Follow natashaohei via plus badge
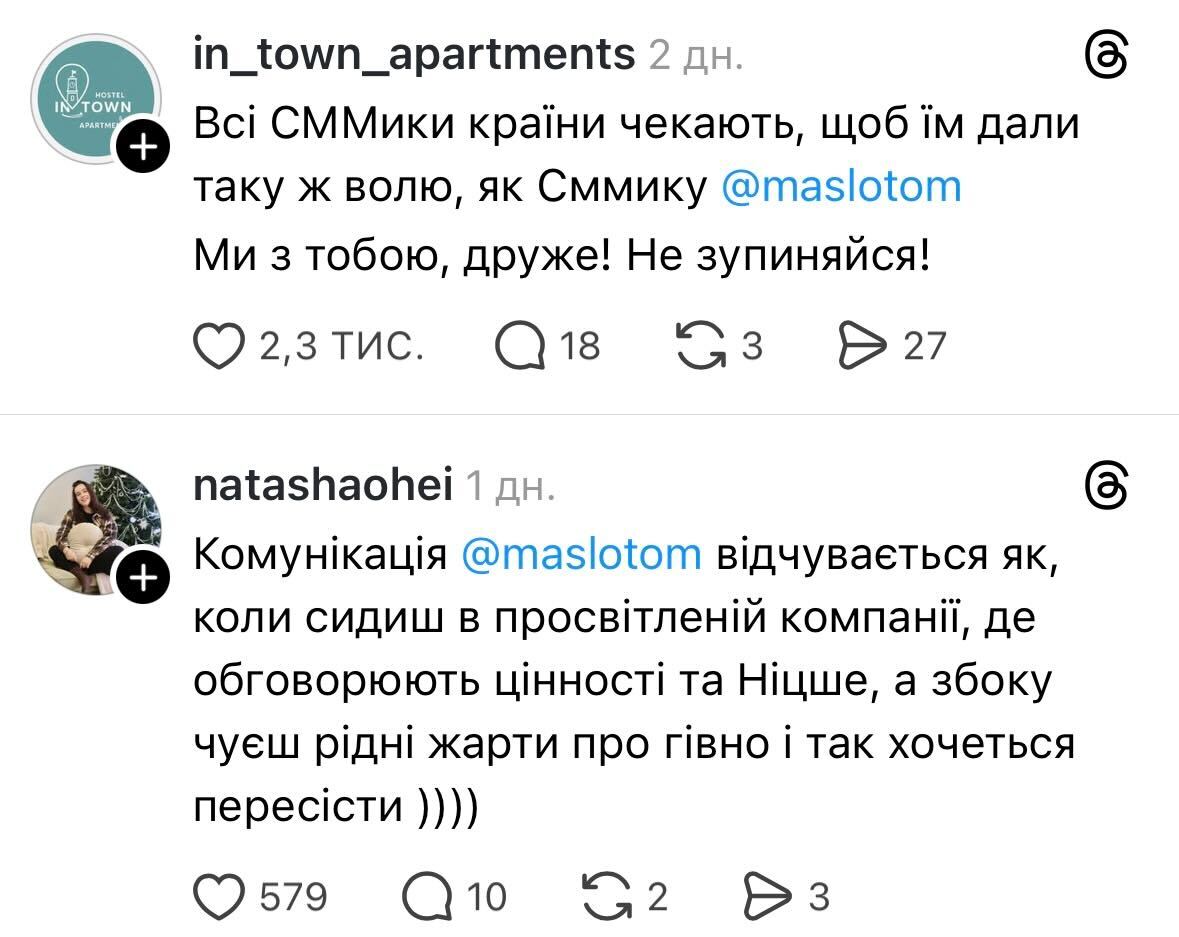The width and height of the screenshot is (1179, 937). [144, 579]
